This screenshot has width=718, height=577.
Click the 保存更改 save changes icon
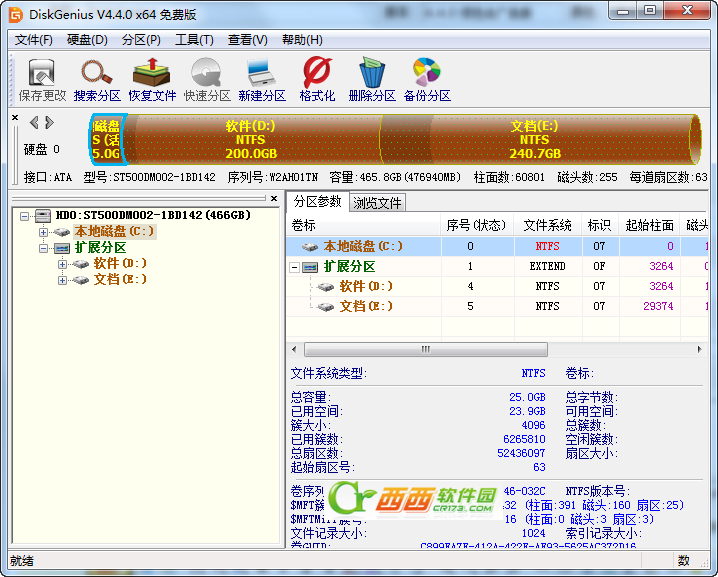coord(42,79)
